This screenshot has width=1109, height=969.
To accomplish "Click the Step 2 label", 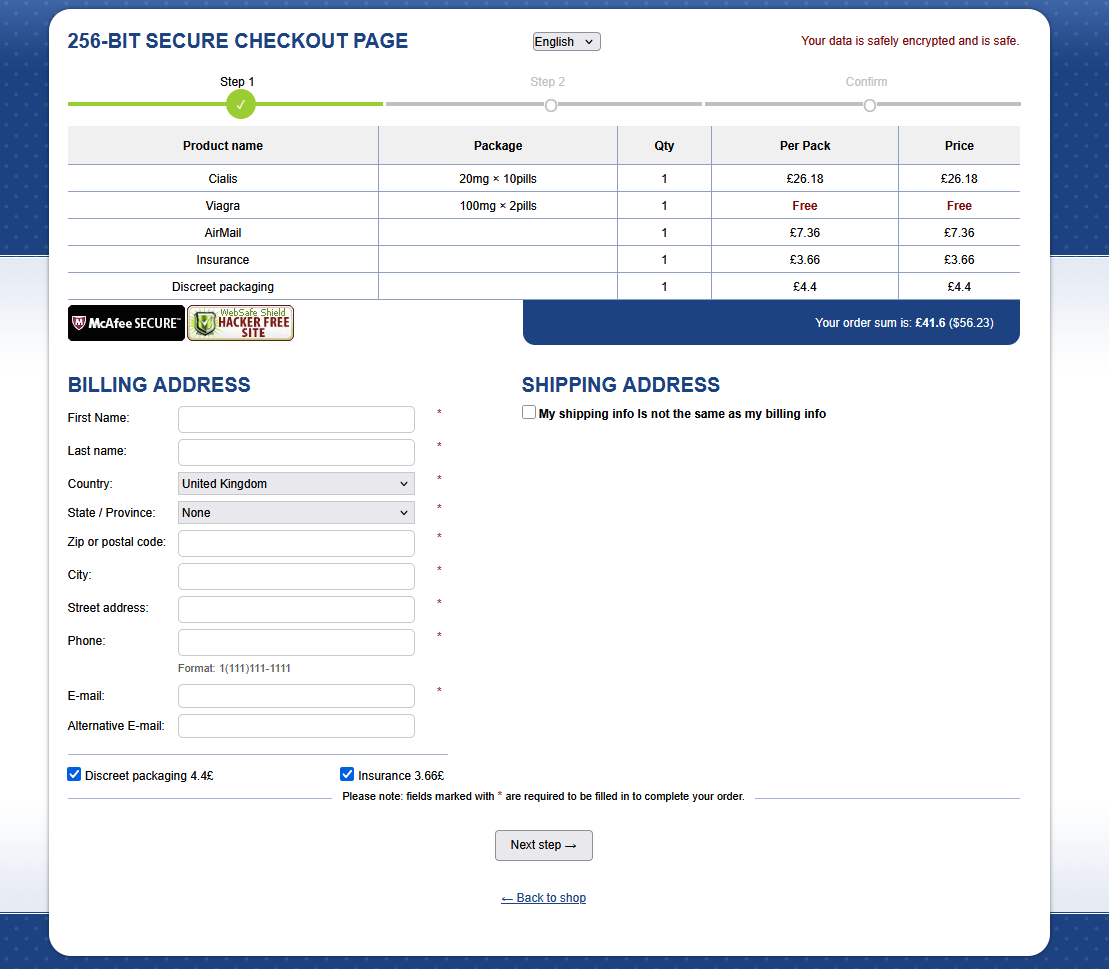I will tap(547, 82).
